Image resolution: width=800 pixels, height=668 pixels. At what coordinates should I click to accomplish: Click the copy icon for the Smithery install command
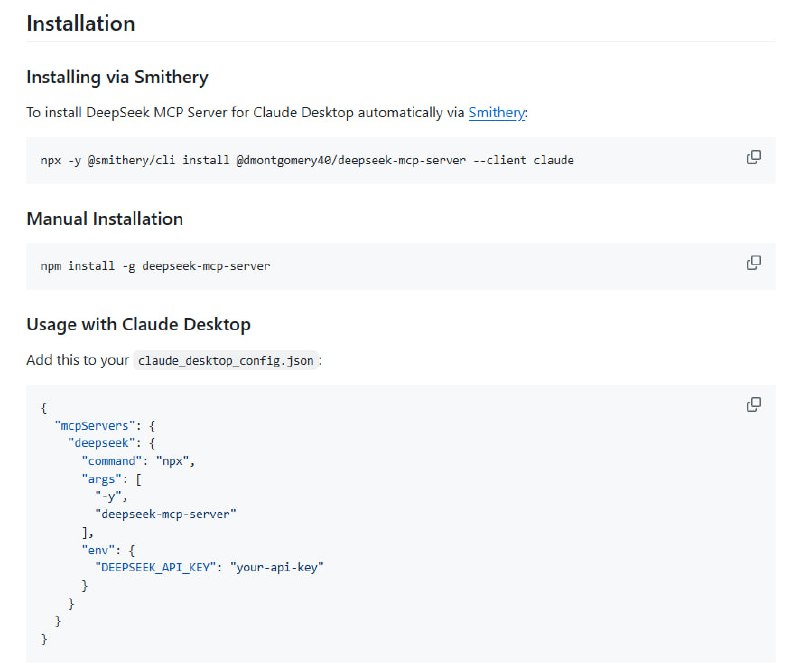tap(753, 158)
